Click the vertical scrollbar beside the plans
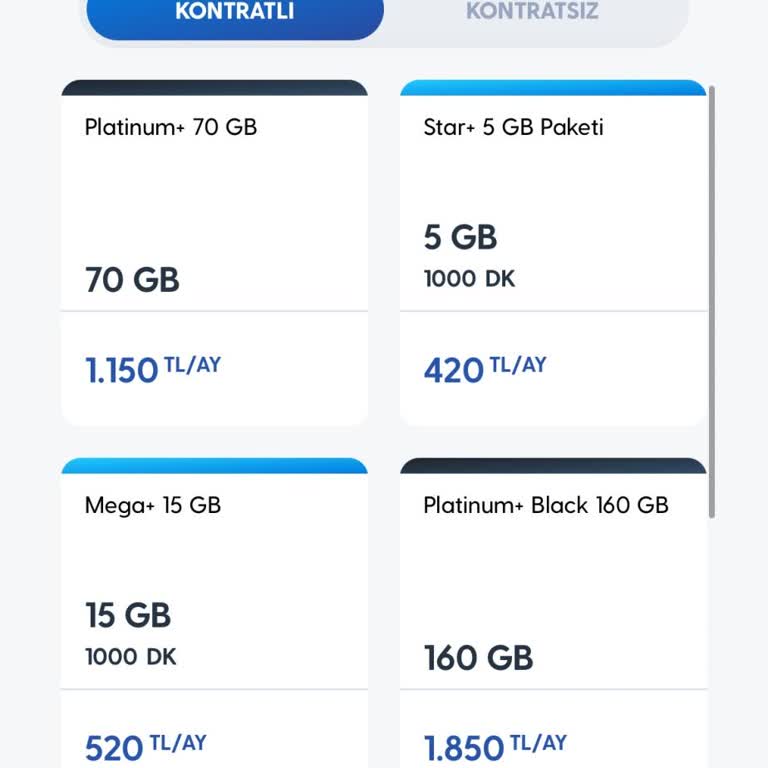The height and width of the screenshot is (768, 768). (x=713, y=300)
